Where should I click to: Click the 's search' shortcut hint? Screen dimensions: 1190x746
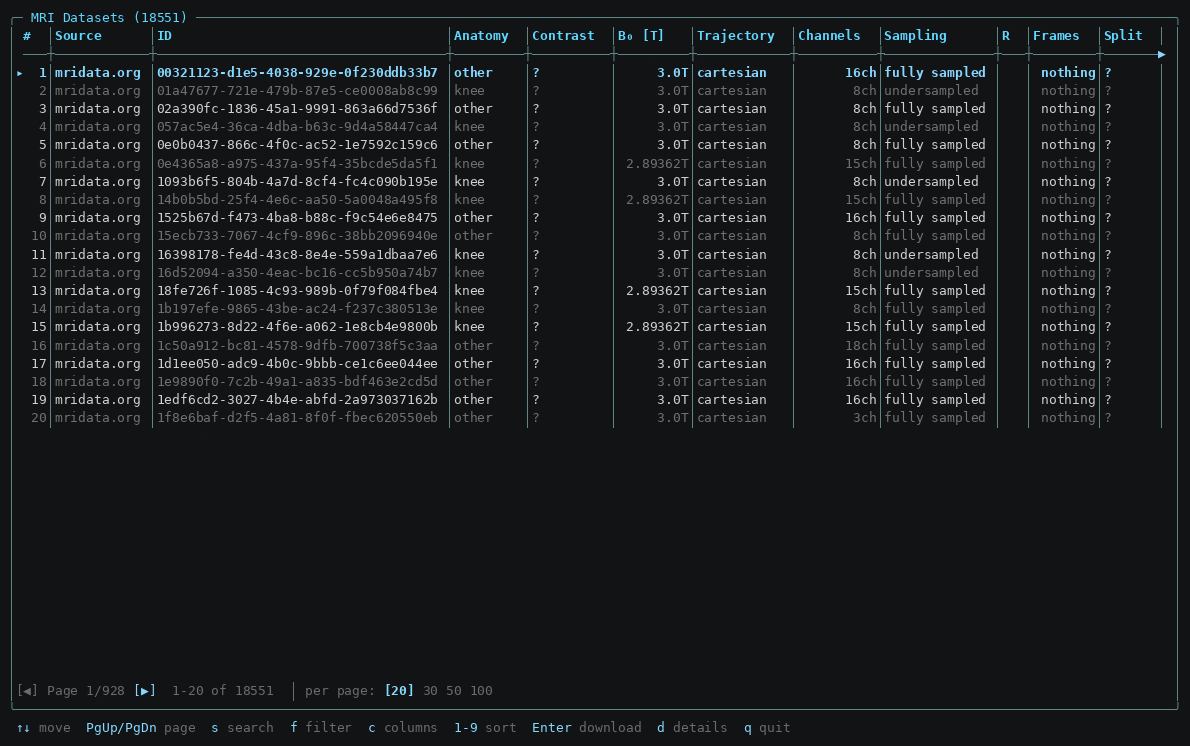click(242, 728)
